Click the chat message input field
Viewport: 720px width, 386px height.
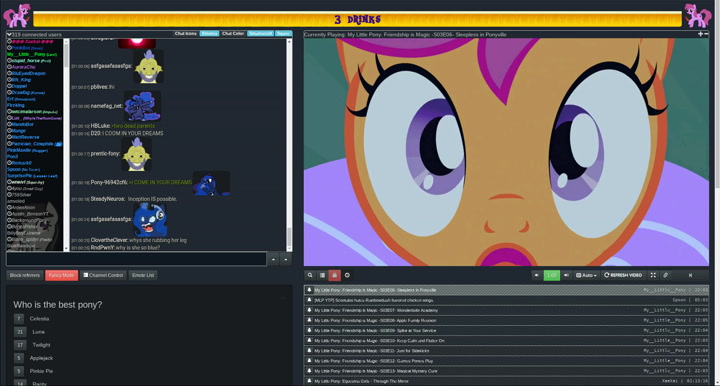(x=136, y=259)
